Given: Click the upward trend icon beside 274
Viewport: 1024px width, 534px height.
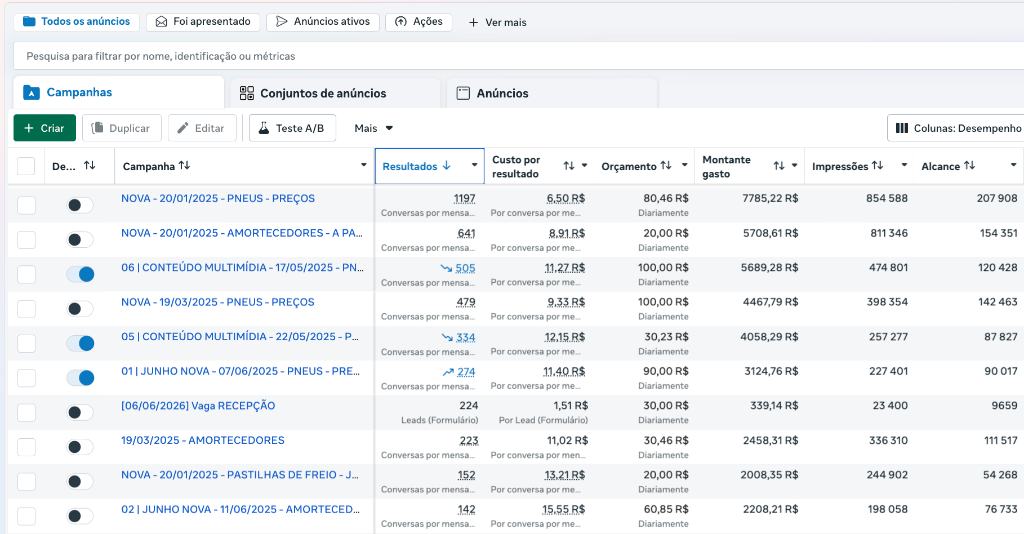Looking at the screenshot, I should [x=448, y=372].
